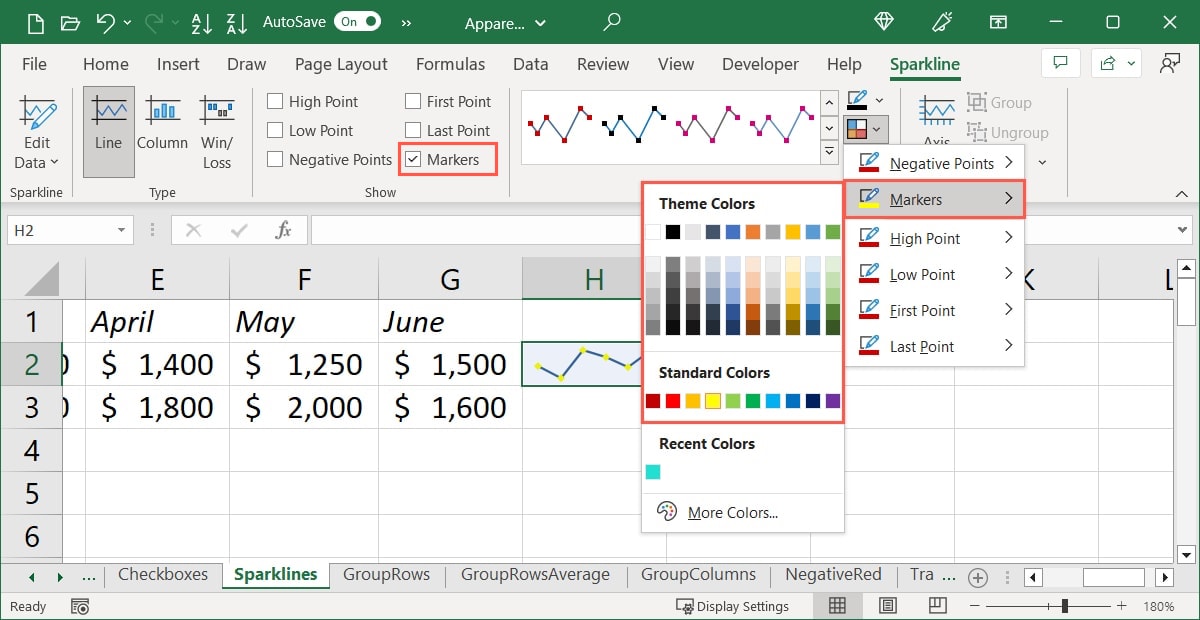Expand the Name Box dropdown arrow

[x=122, y=230]
